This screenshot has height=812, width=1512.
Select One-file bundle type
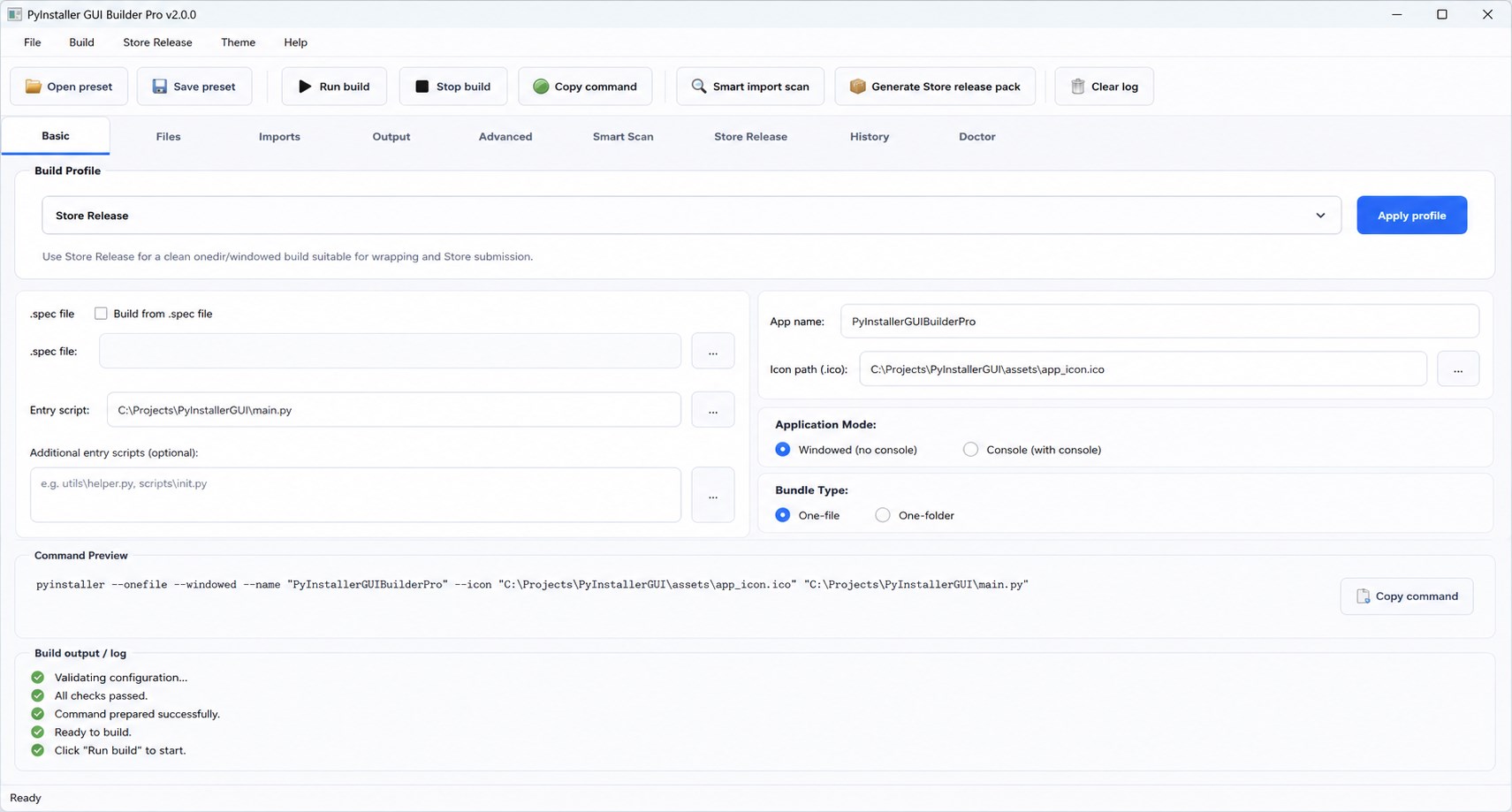coord(783,515)
